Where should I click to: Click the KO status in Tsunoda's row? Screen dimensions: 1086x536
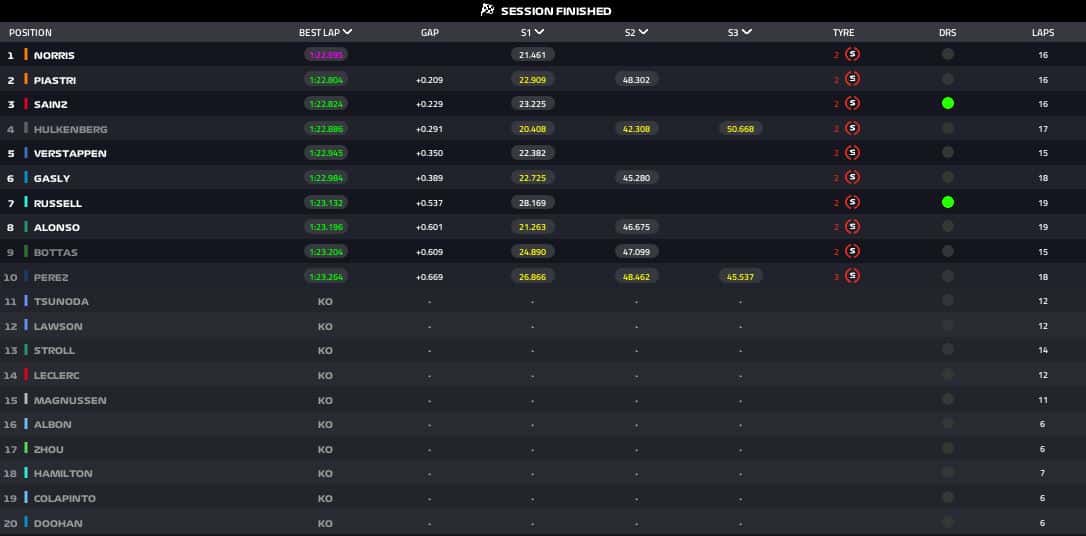click(x=326, y=301)
